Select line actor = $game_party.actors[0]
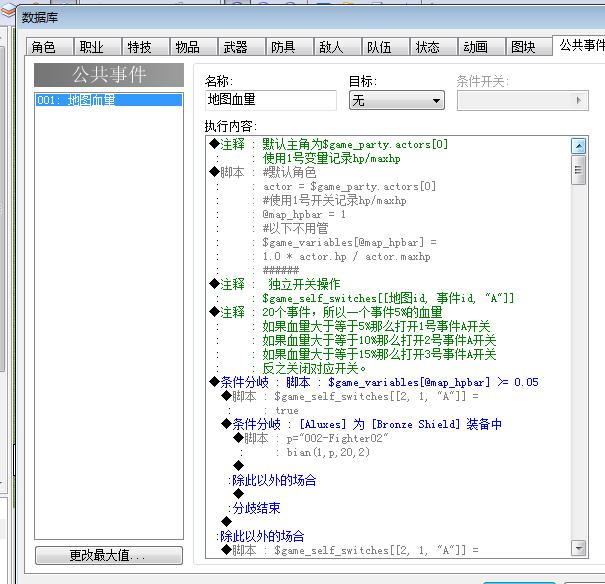The image size is (605, 584). (349, 187)
